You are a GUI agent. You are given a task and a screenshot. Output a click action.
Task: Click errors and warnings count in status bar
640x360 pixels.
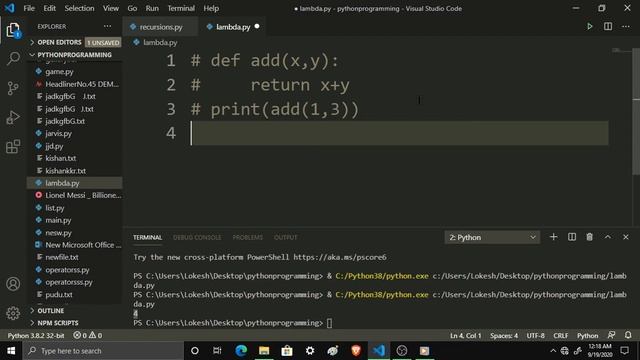(87, 336)
